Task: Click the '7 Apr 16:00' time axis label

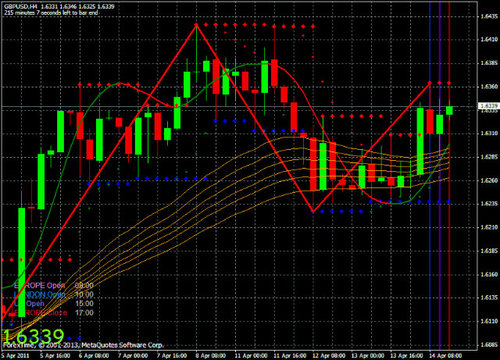Action: 172,356
